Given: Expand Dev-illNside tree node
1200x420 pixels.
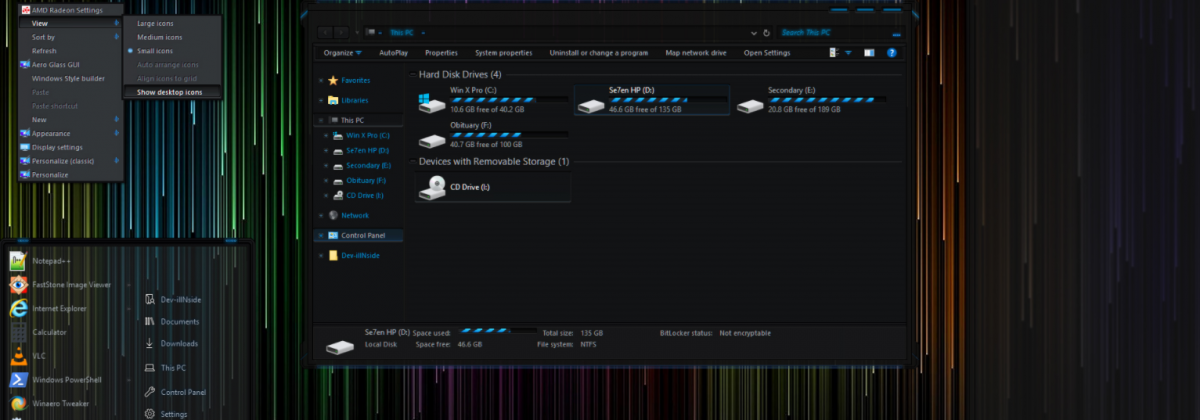Looking at the screenshot, I should (x=321, y=255).
